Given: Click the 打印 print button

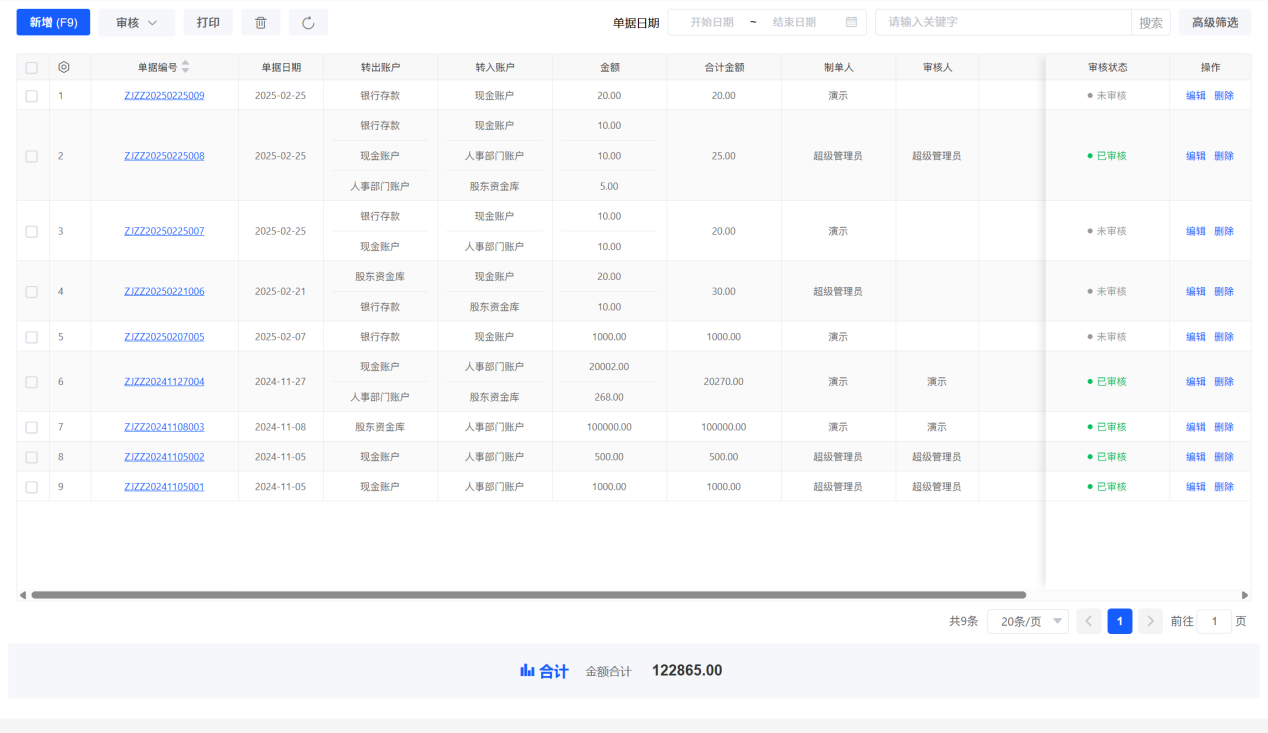Looking at the screenshot, I should (x=208, y=23).
